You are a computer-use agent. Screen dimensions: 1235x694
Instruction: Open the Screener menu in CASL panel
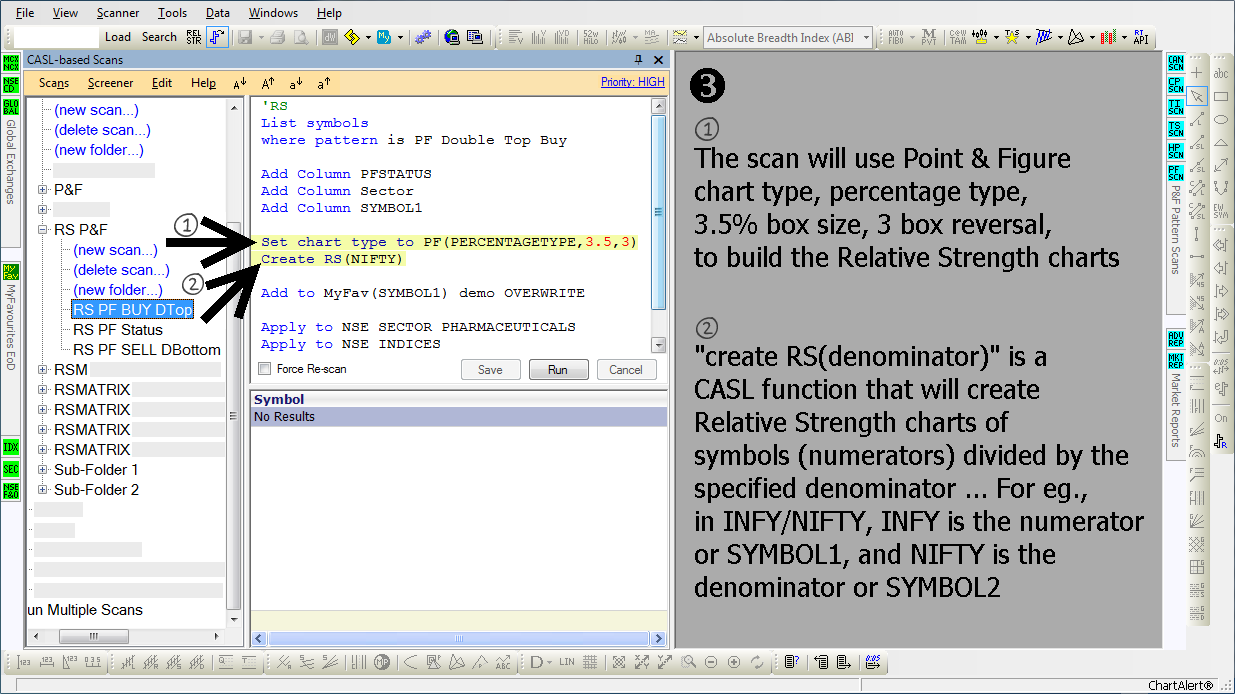click(x=110, y=84)
